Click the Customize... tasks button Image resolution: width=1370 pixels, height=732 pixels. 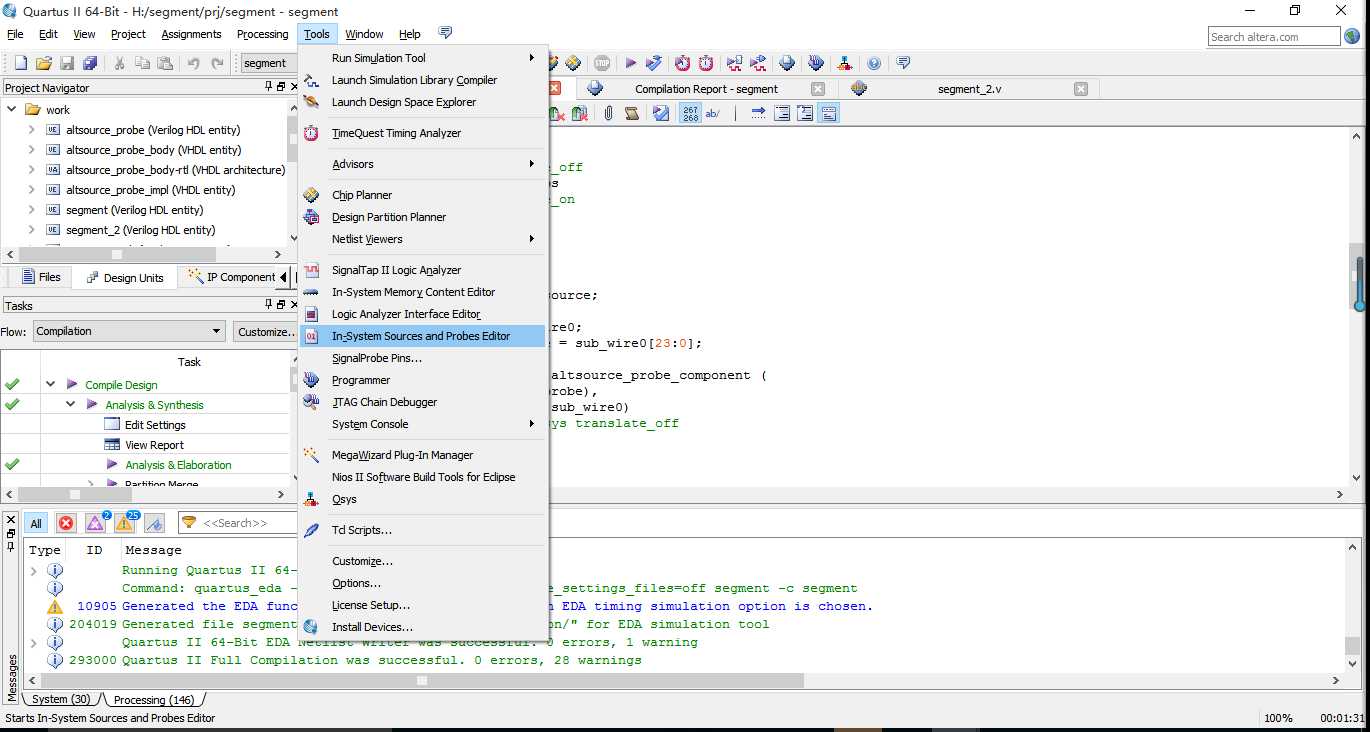(265, 331)
